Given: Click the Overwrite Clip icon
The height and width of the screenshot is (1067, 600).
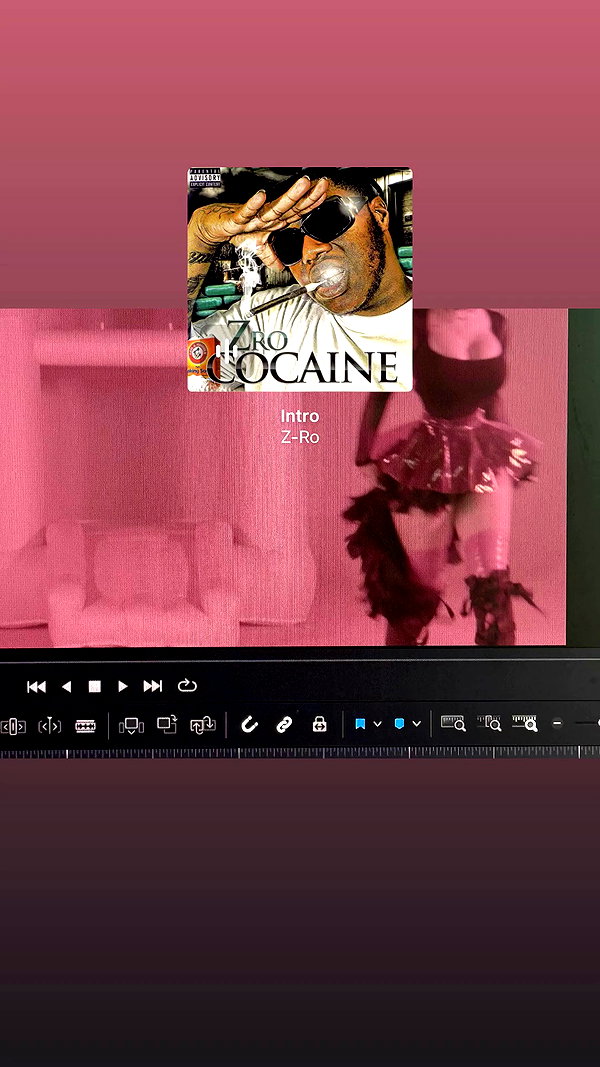Looking at the screenshot, I should [x=167, y=725].
